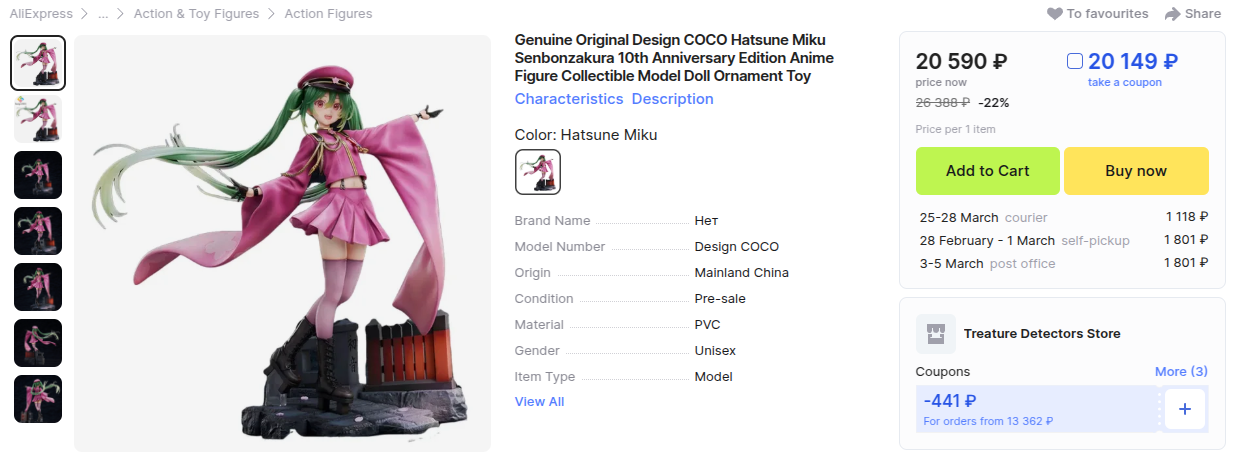This screenshot has width=1235, height=471.
Task: View the third product thumbnail
Action: pyautogui.click(x=38, y=175)
